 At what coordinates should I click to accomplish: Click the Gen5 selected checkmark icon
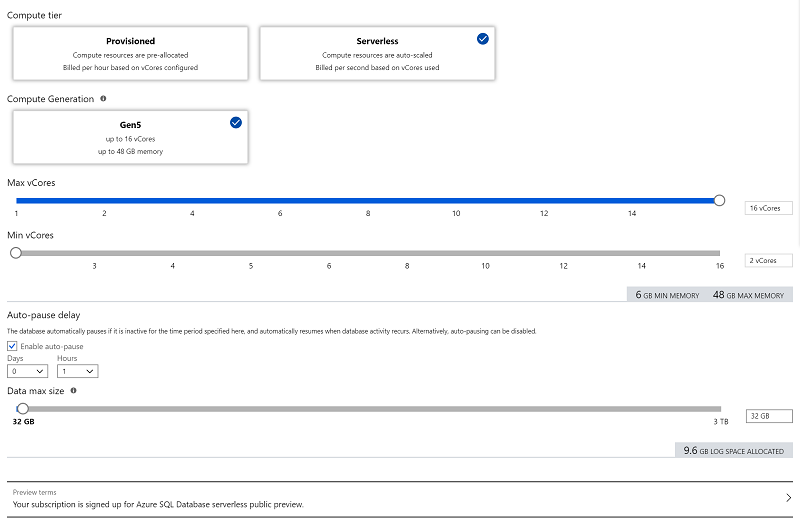pos(236,122)
